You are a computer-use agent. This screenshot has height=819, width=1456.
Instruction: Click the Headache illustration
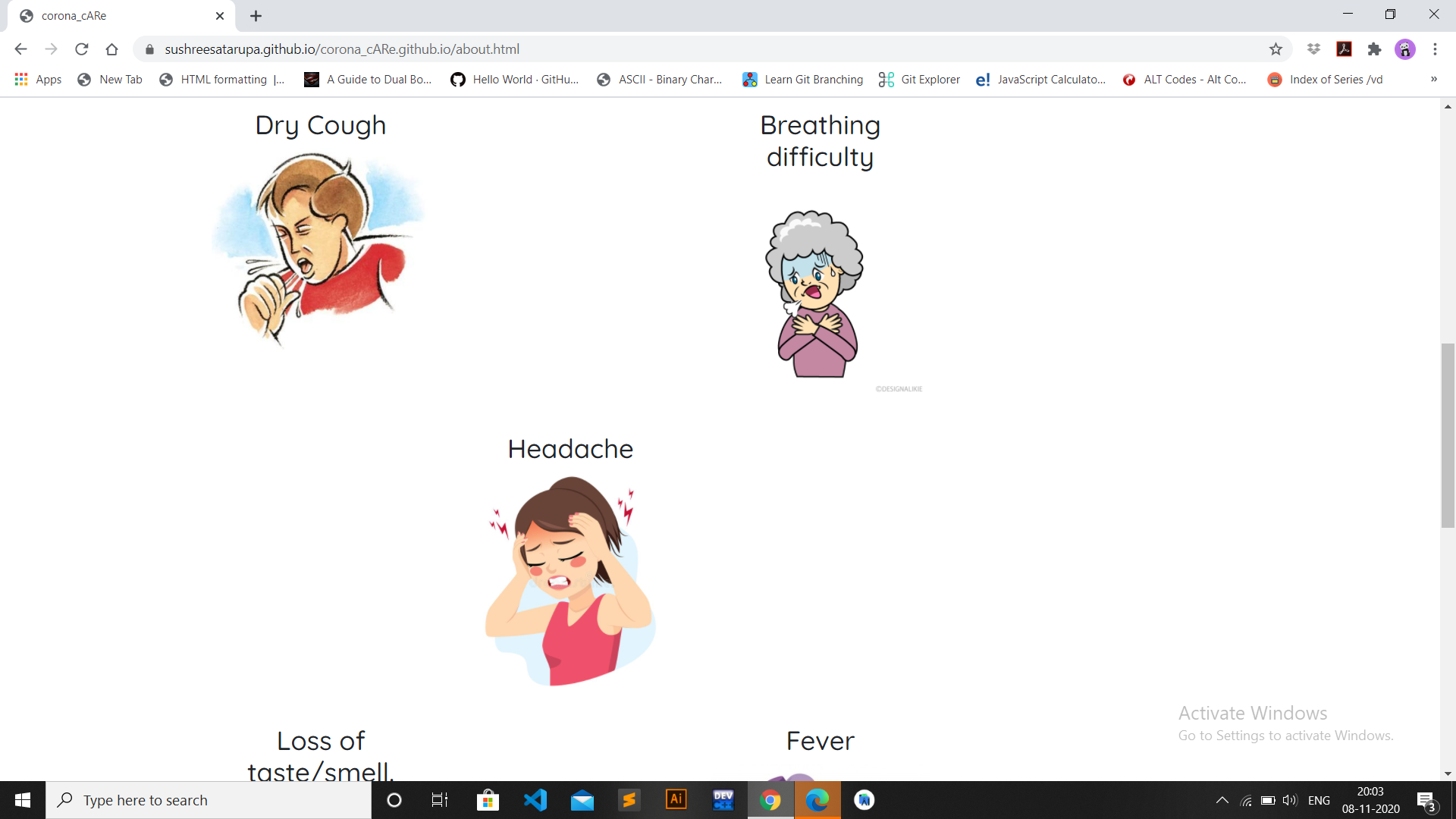[x=570, y=580]
